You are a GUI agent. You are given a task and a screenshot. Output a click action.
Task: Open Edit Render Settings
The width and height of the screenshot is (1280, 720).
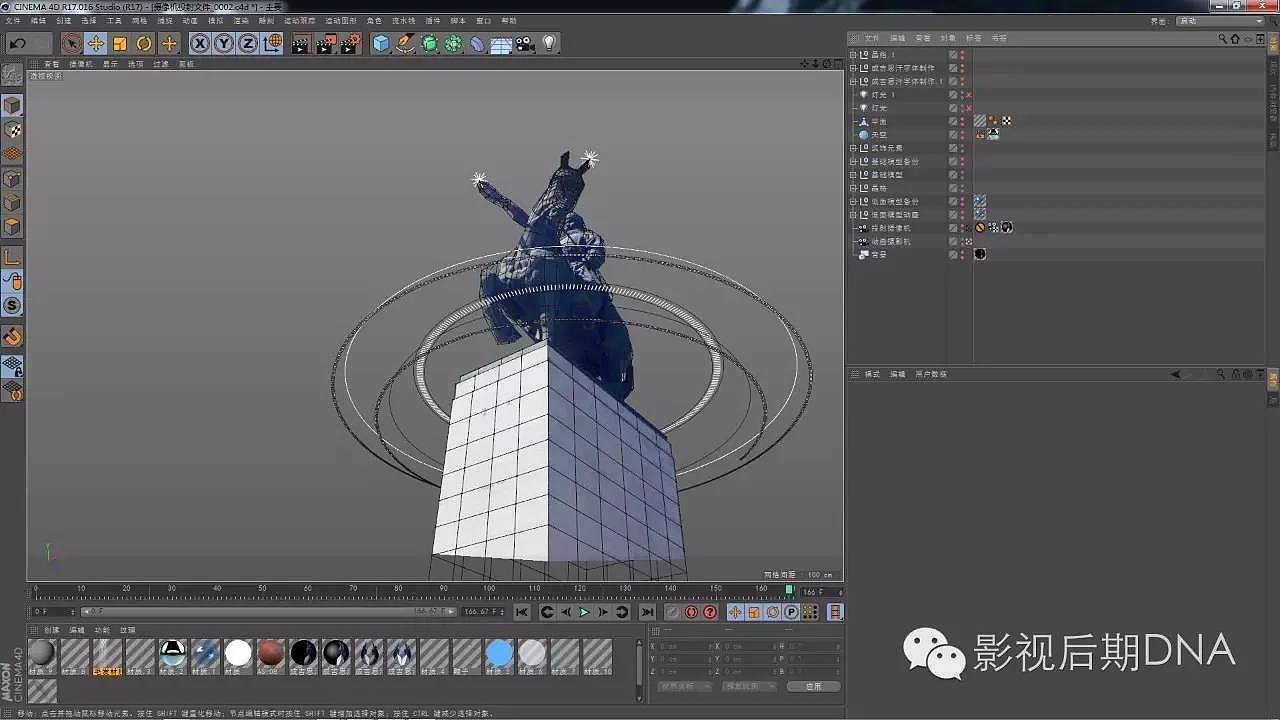[350, 43]
